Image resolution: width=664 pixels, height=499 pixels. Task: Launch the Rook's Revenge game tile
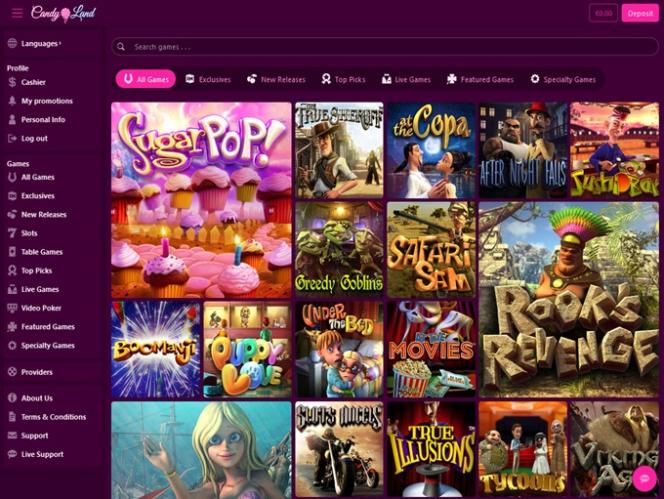tap(568, 299)
